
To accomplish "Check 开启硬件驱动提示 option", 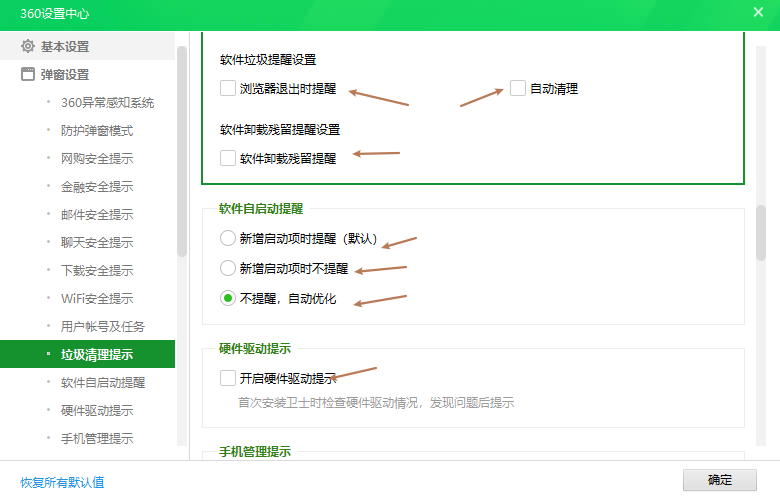I will pos(228,378).
